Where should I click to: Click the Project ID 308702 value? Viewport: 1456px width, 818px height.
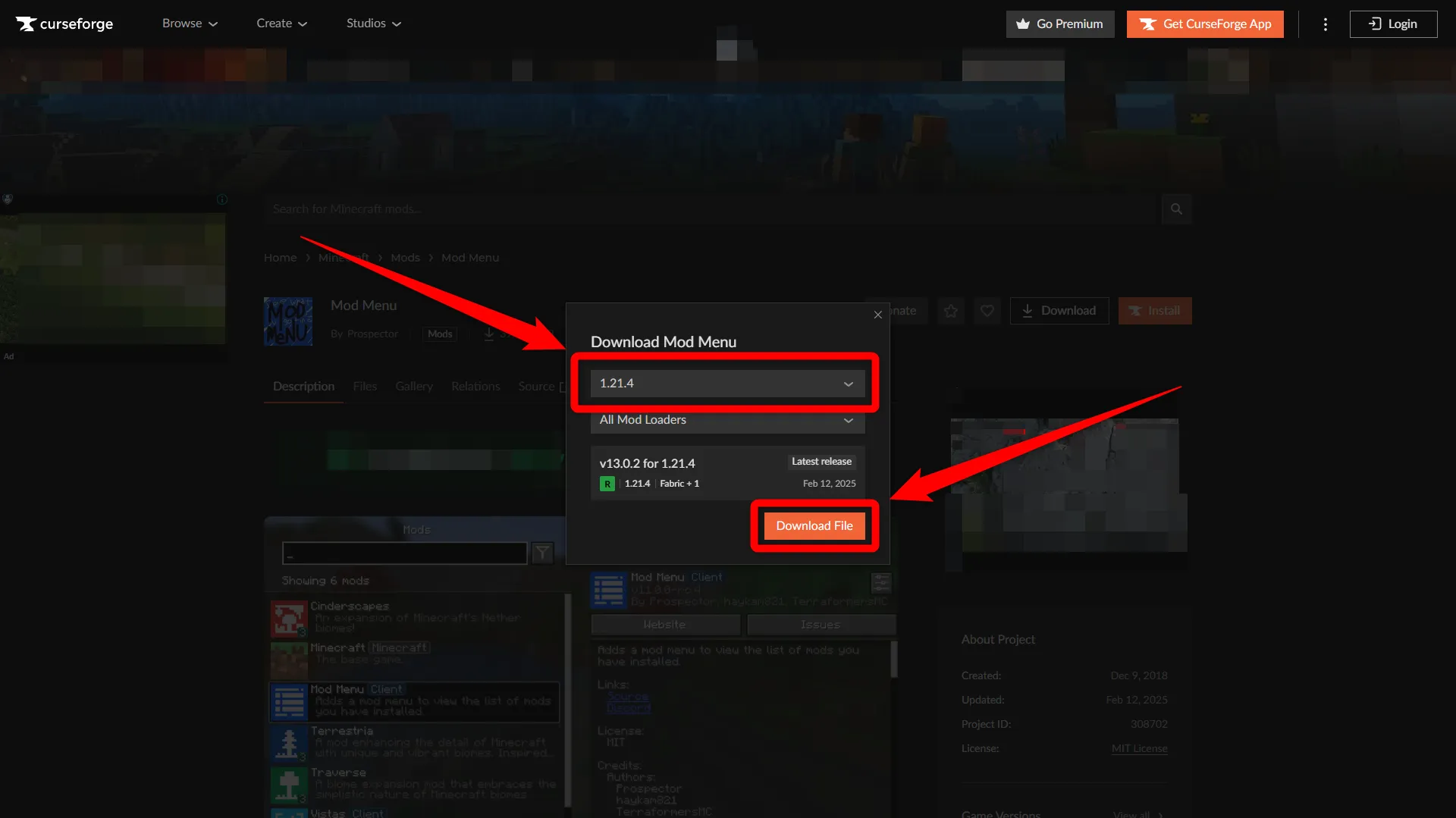(1149, 725)
